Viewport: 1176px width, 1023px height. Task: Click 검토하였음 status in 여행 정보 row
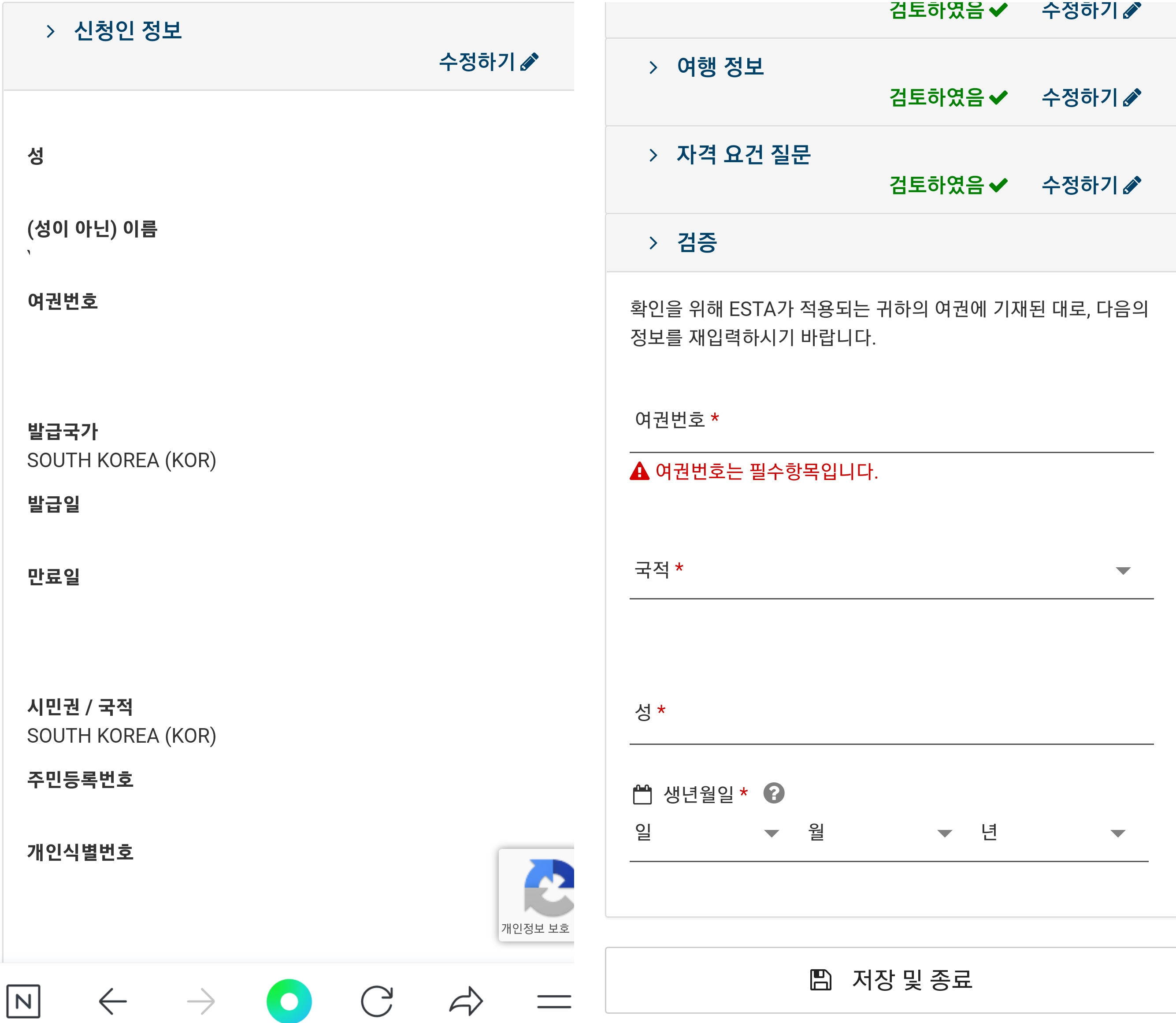pyautogui.click(x=948, y=97)
